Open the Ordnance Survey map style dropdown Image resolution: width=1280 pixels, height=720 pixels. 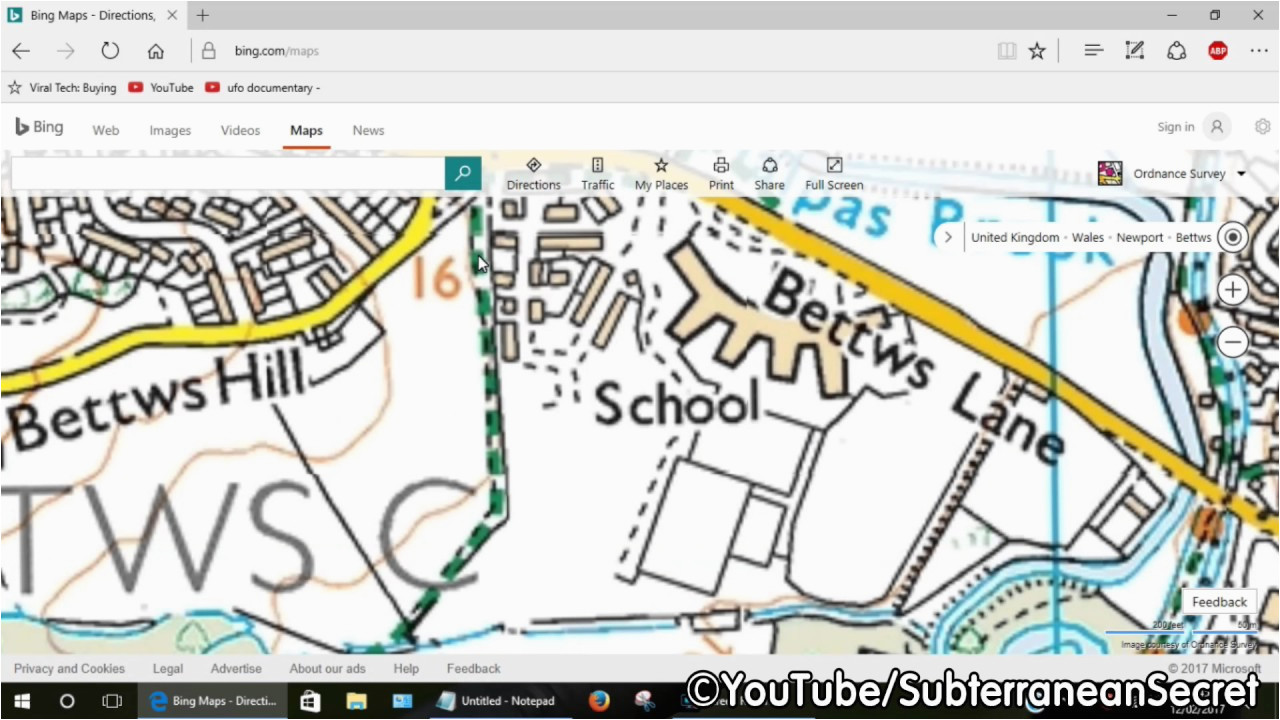(x=1172, y=173)
